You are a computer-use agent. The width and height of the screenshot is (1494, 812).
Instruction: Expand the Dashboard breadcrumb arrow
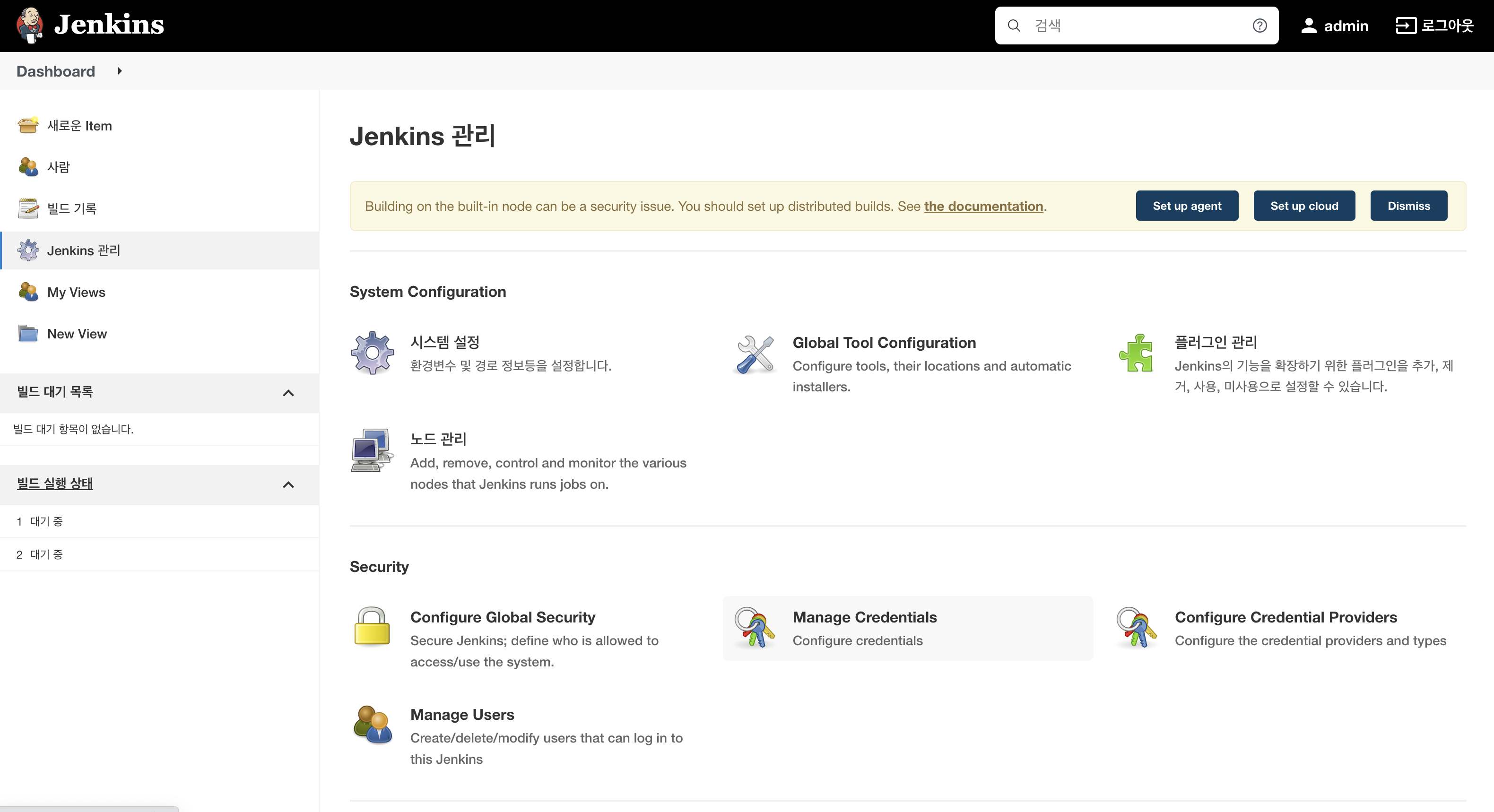tap(120, 71)
